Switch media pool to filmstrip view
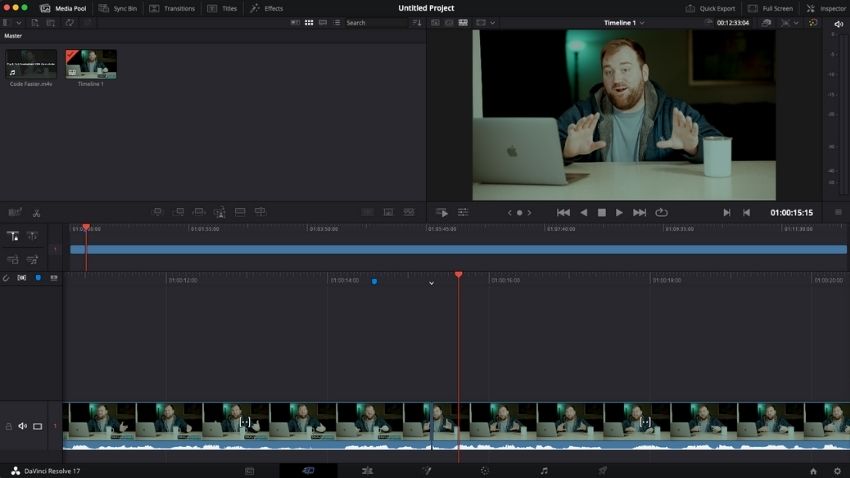Image resolution: width=850 pixels, height=478 pixels. coord(295,23)
